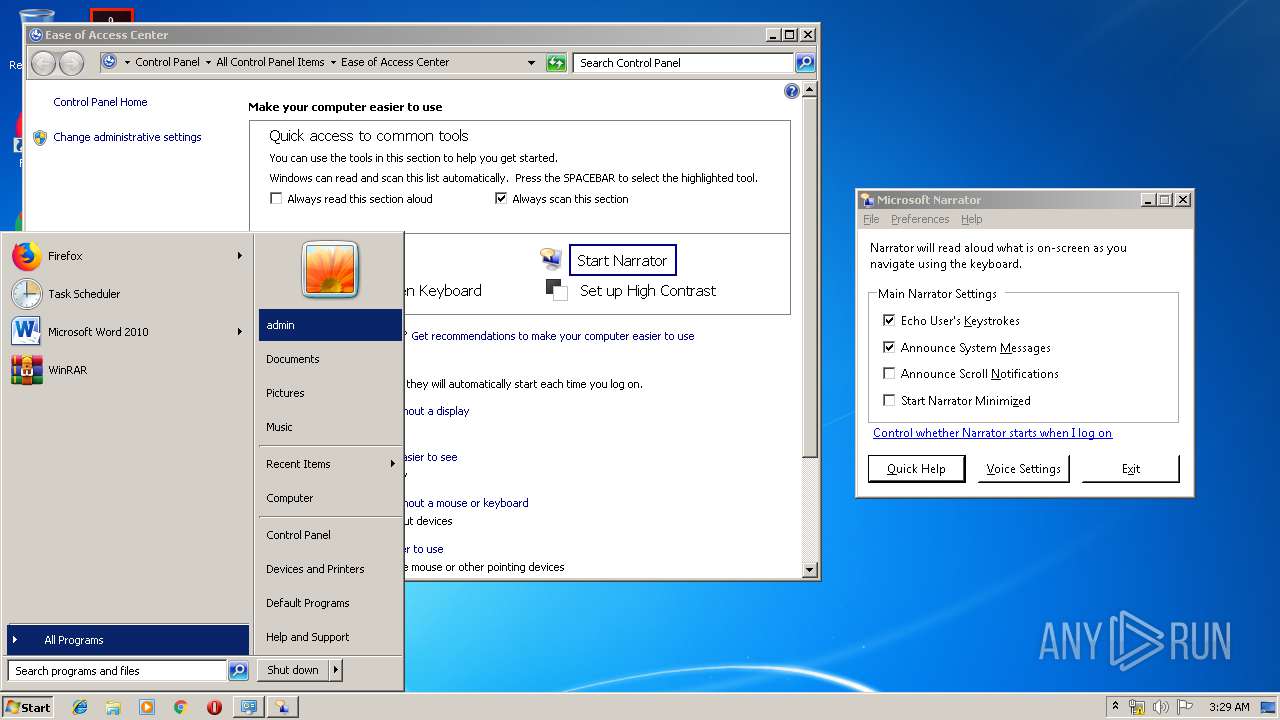The width and height of the screenshot is (1280, 720).
Task: Click Start Narrator button
Action: click(x=622, y=260)
